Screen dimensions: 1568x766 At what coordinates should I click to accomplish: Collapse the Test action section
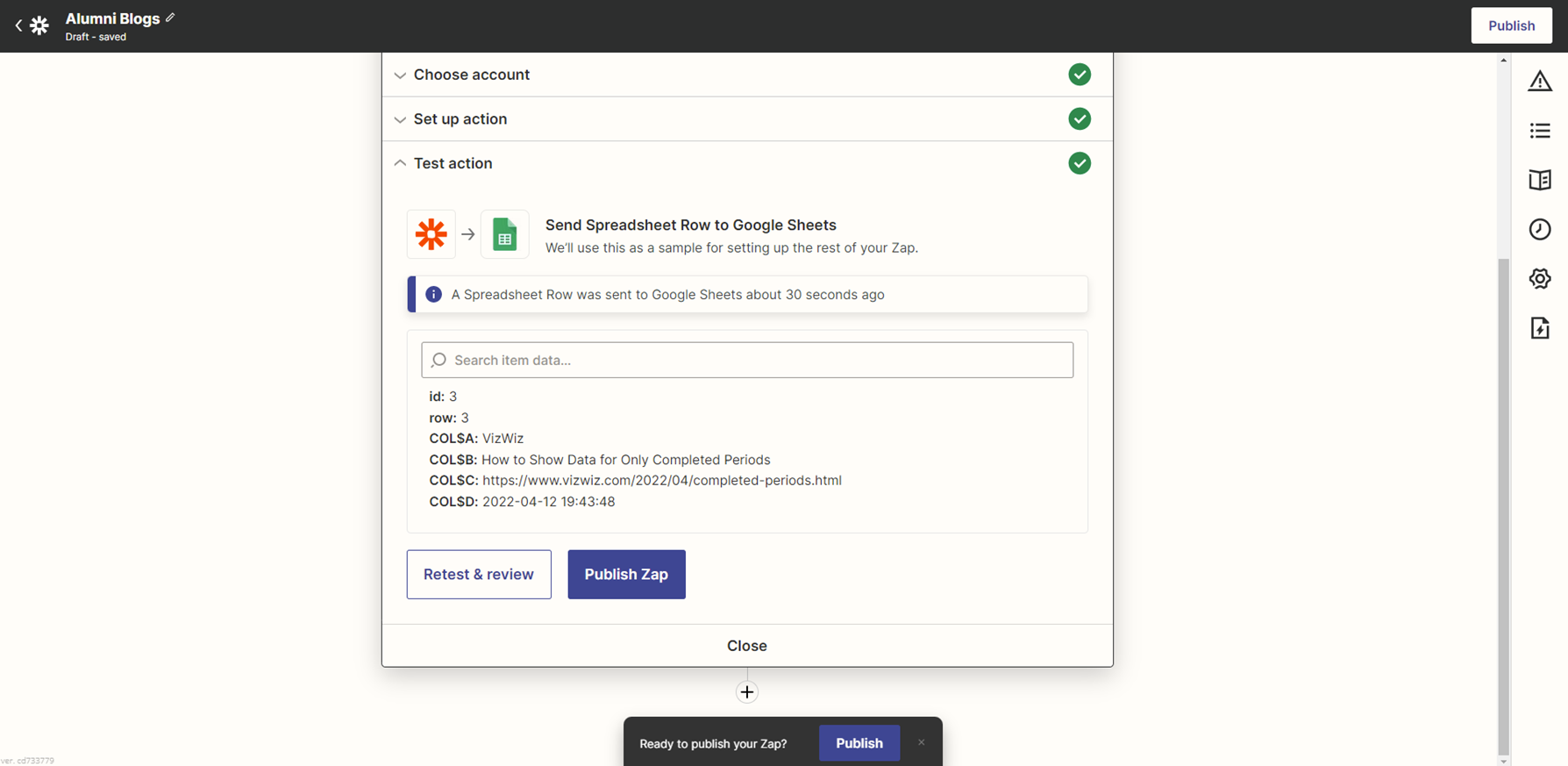point(747,163)
